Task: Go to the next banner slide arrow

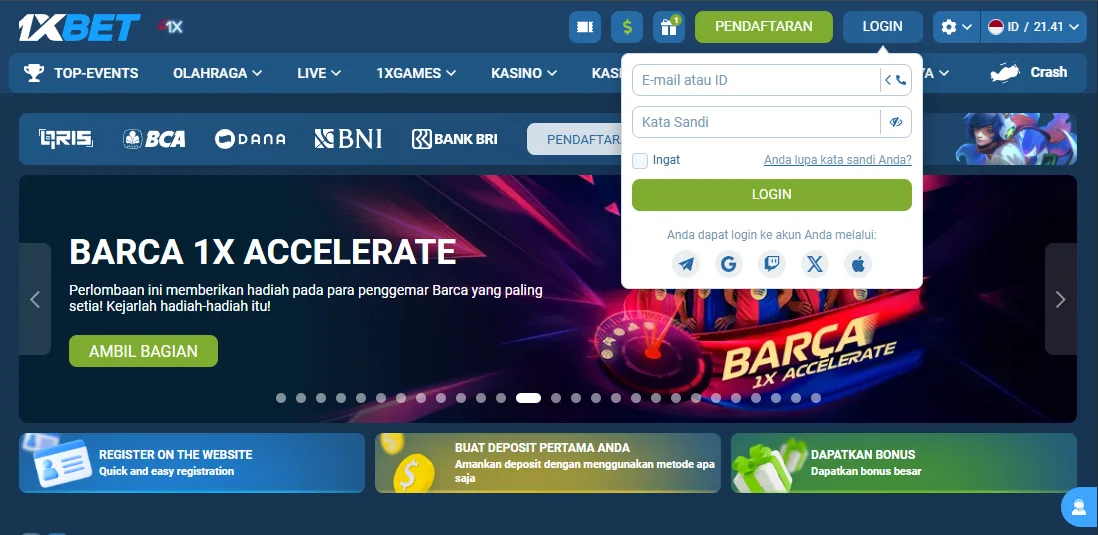Action: pyautogui.click(x=1060, y=299)
